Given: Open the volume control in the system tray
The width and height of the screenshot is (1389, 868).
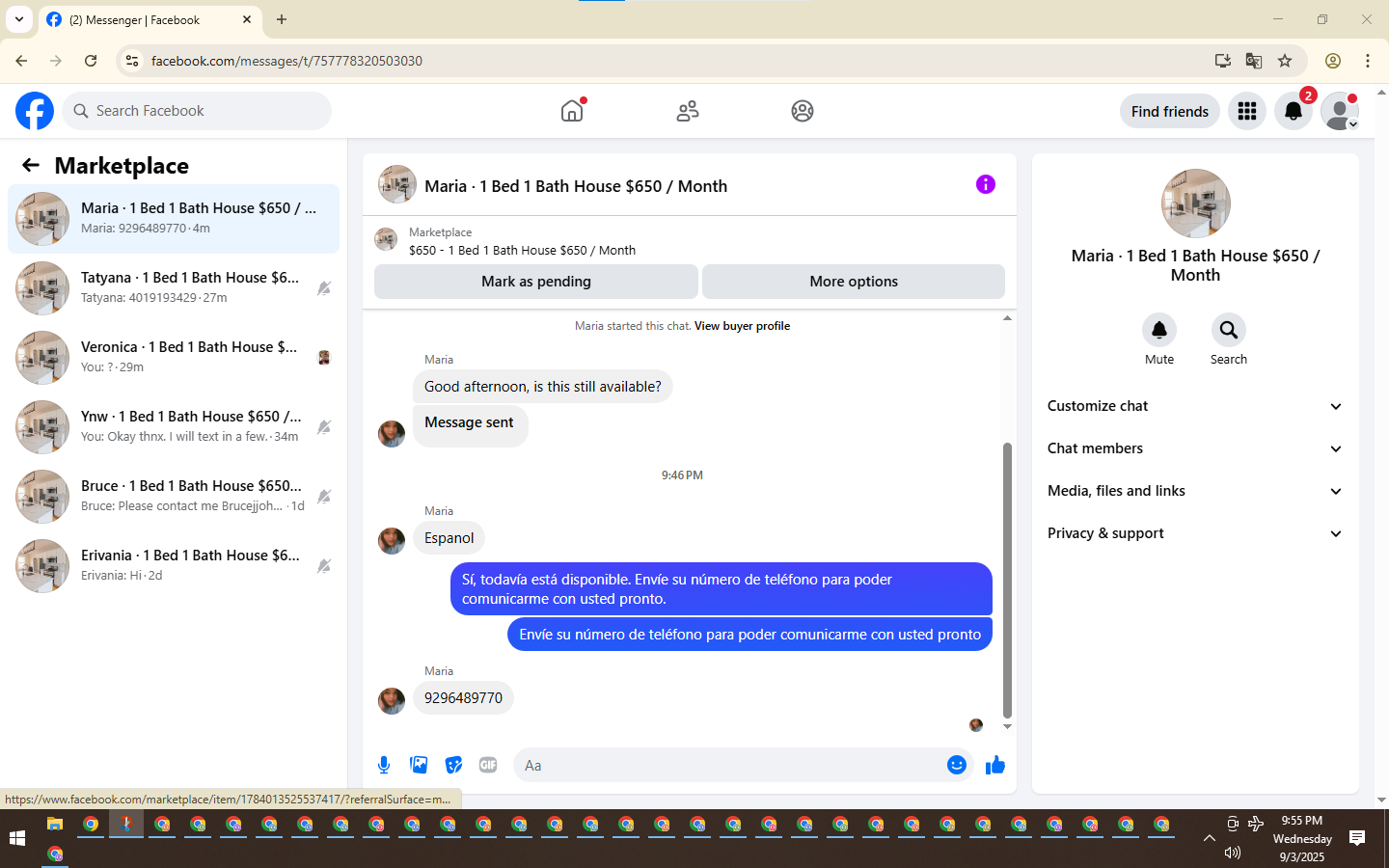Looking at the screenshot, I should pyautogui.click(x=1233, y=853).
